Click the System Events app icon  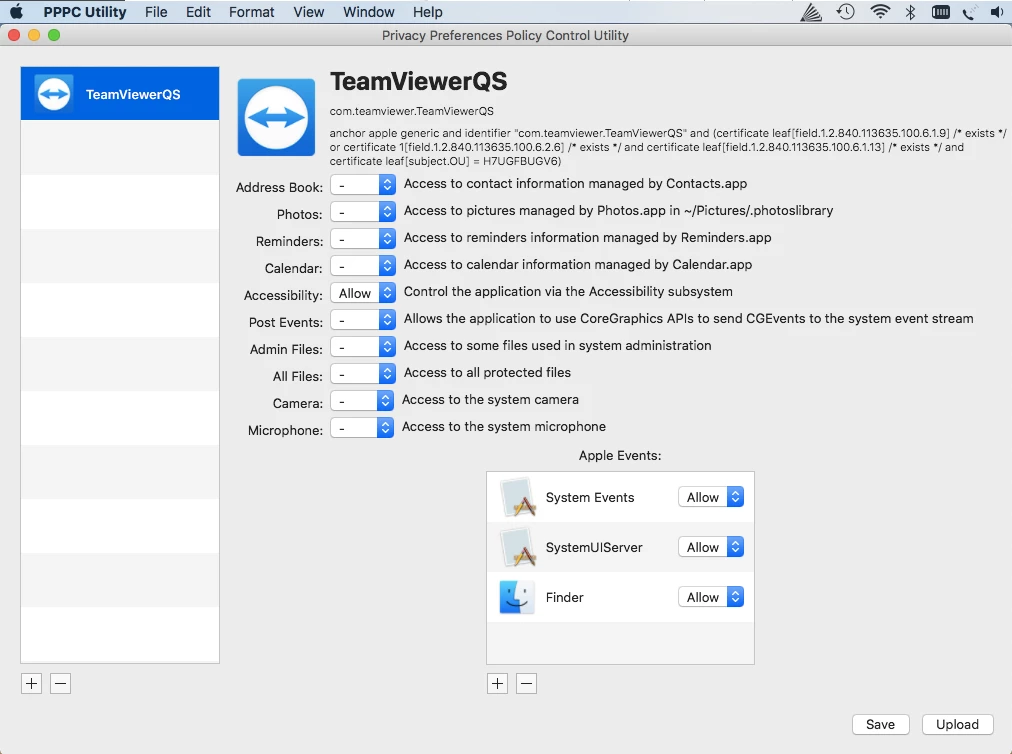[518, 497]
